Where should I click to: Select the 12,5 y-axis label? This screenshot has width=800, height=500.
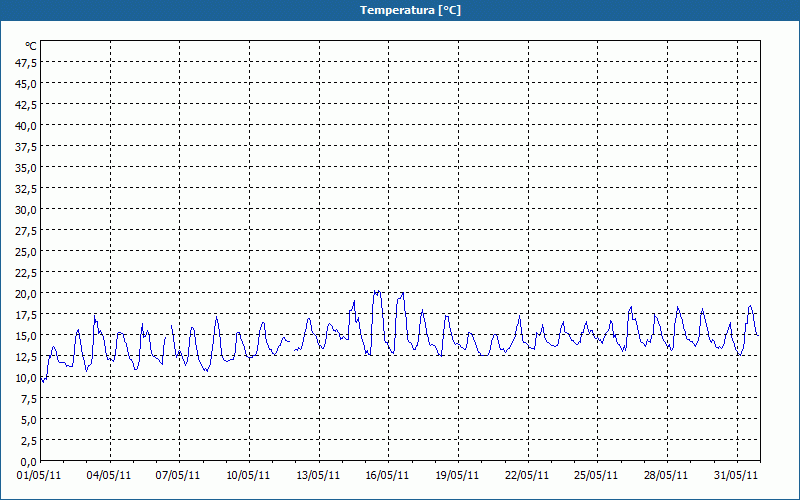(x=27, y=357)
